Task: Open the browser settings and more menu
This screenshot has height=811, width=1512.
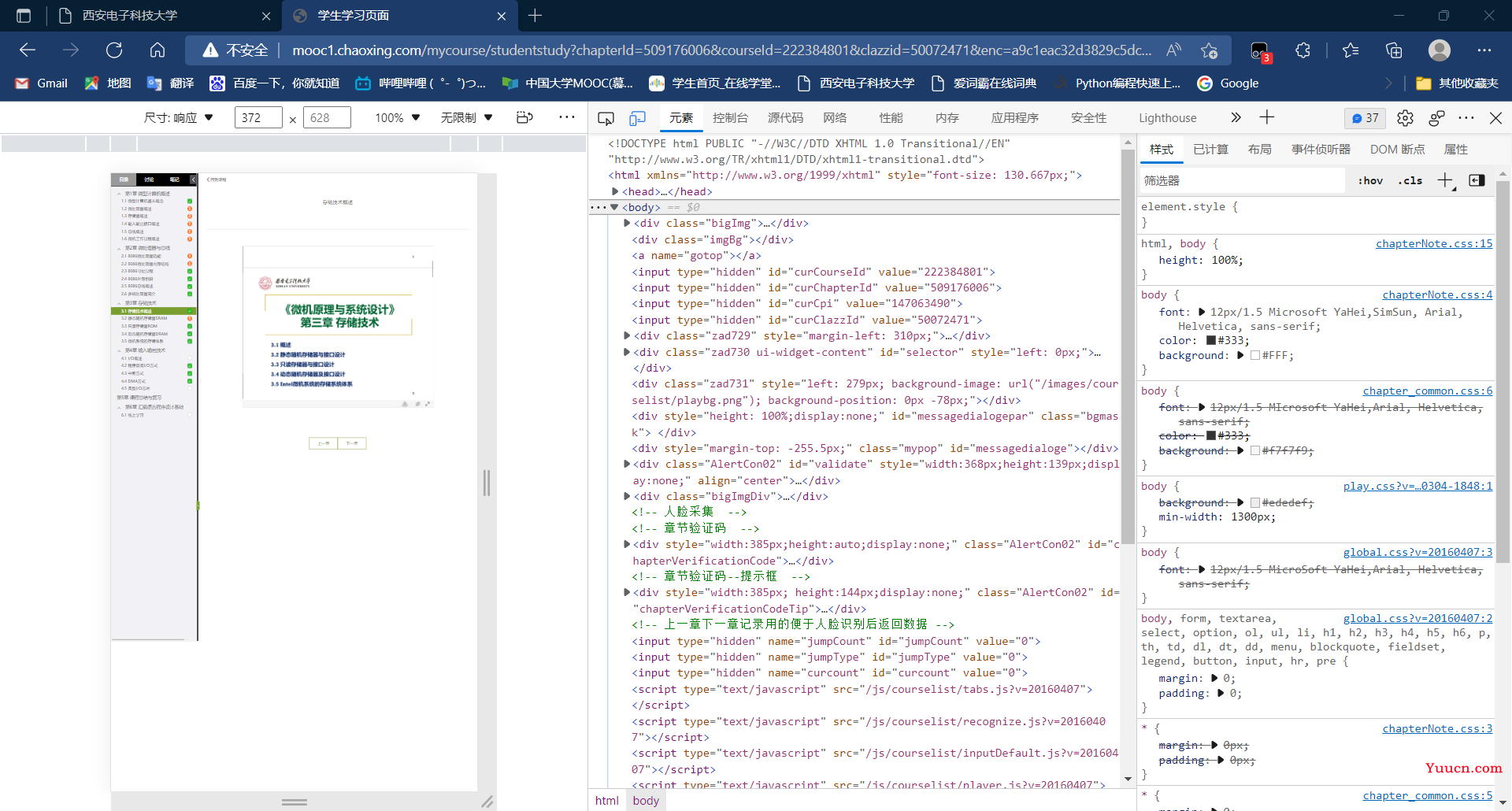Action: 1484,50
